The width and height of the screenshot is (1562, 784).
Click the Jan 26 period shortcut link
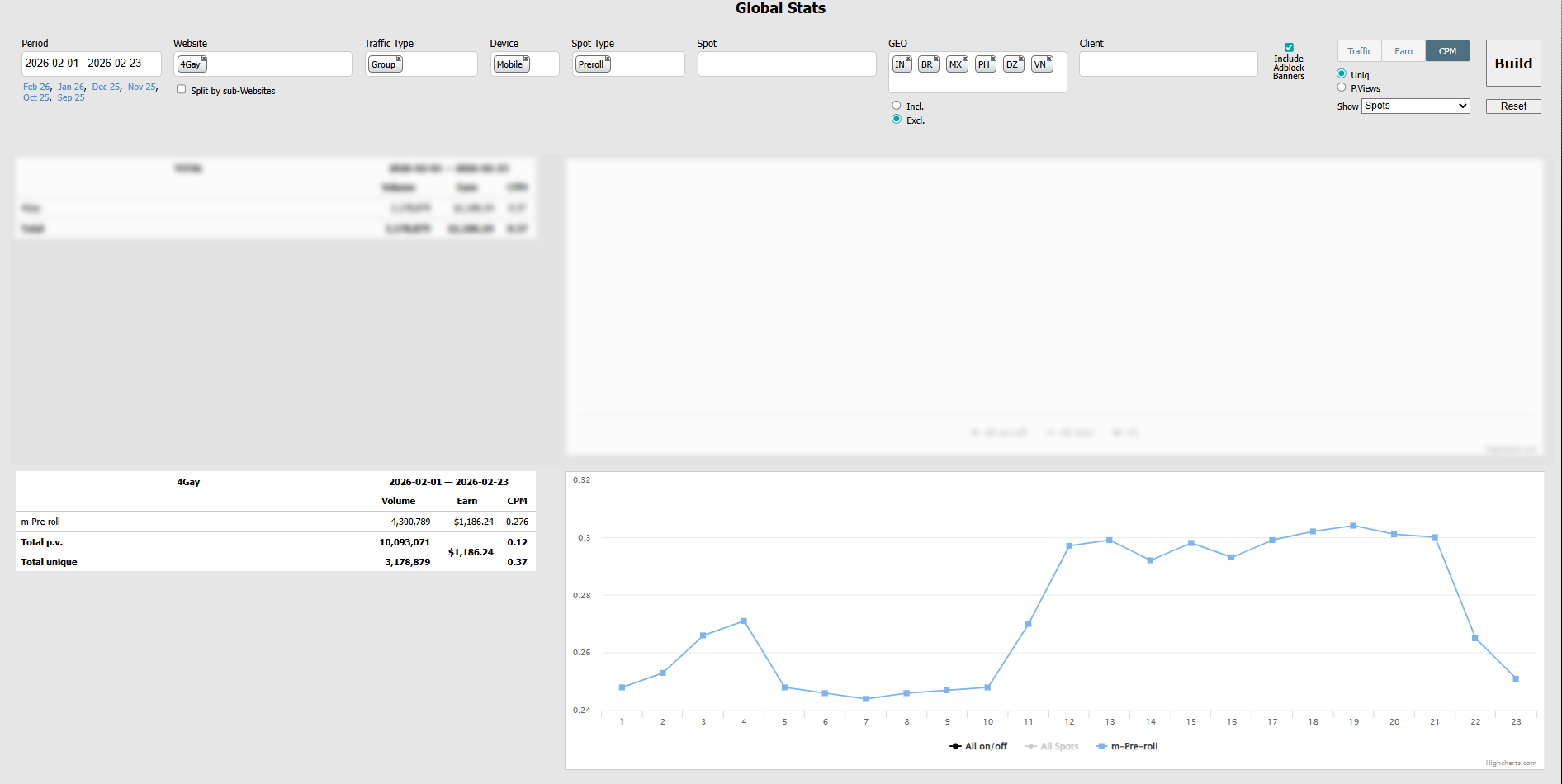(x=71, y=87)
